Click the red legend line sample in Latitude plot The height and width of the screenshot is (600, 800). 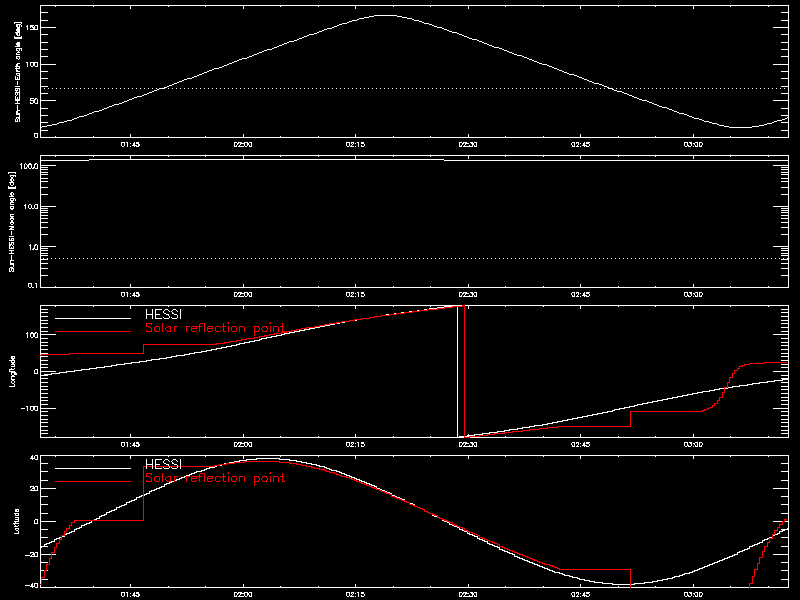[x=93, y=482]
